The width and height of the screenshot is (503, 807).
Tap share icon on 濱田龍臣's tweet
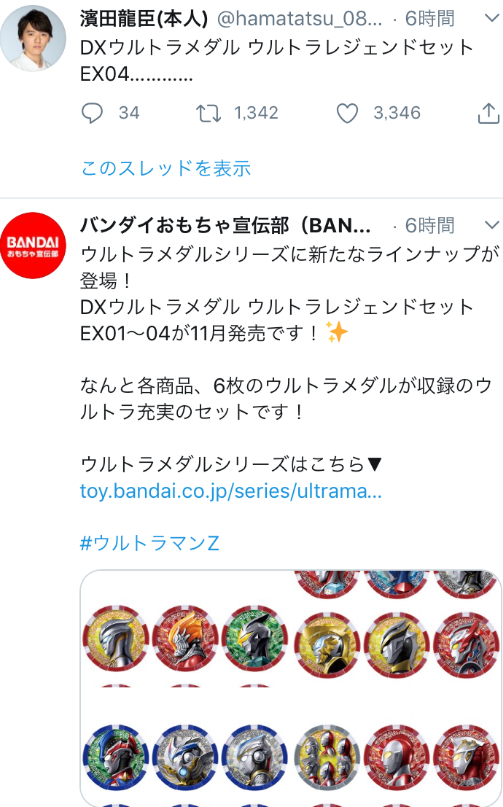coord(488,113)
